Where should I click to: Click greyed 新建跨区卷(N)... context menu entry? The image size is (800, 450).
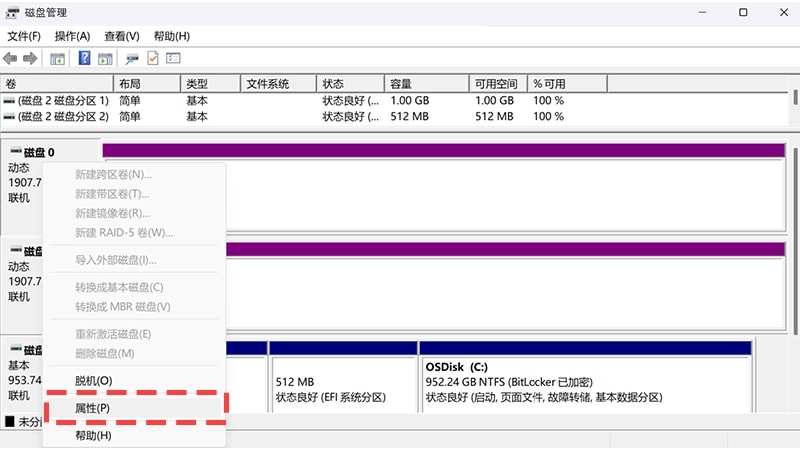click(136, 174)
